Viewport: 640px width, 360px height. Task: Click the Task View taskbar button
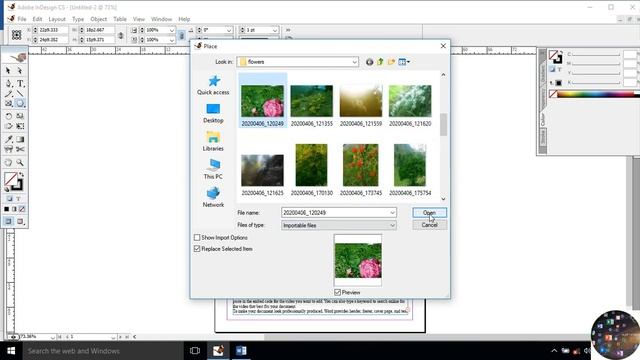click(195, 351)
